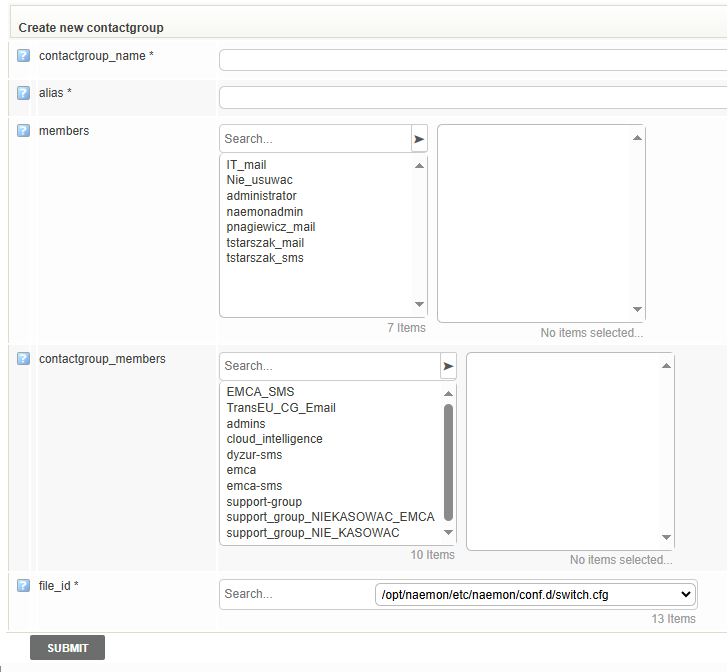
Task: Focus the contactgroup_name text field
Action: [472, 60]
